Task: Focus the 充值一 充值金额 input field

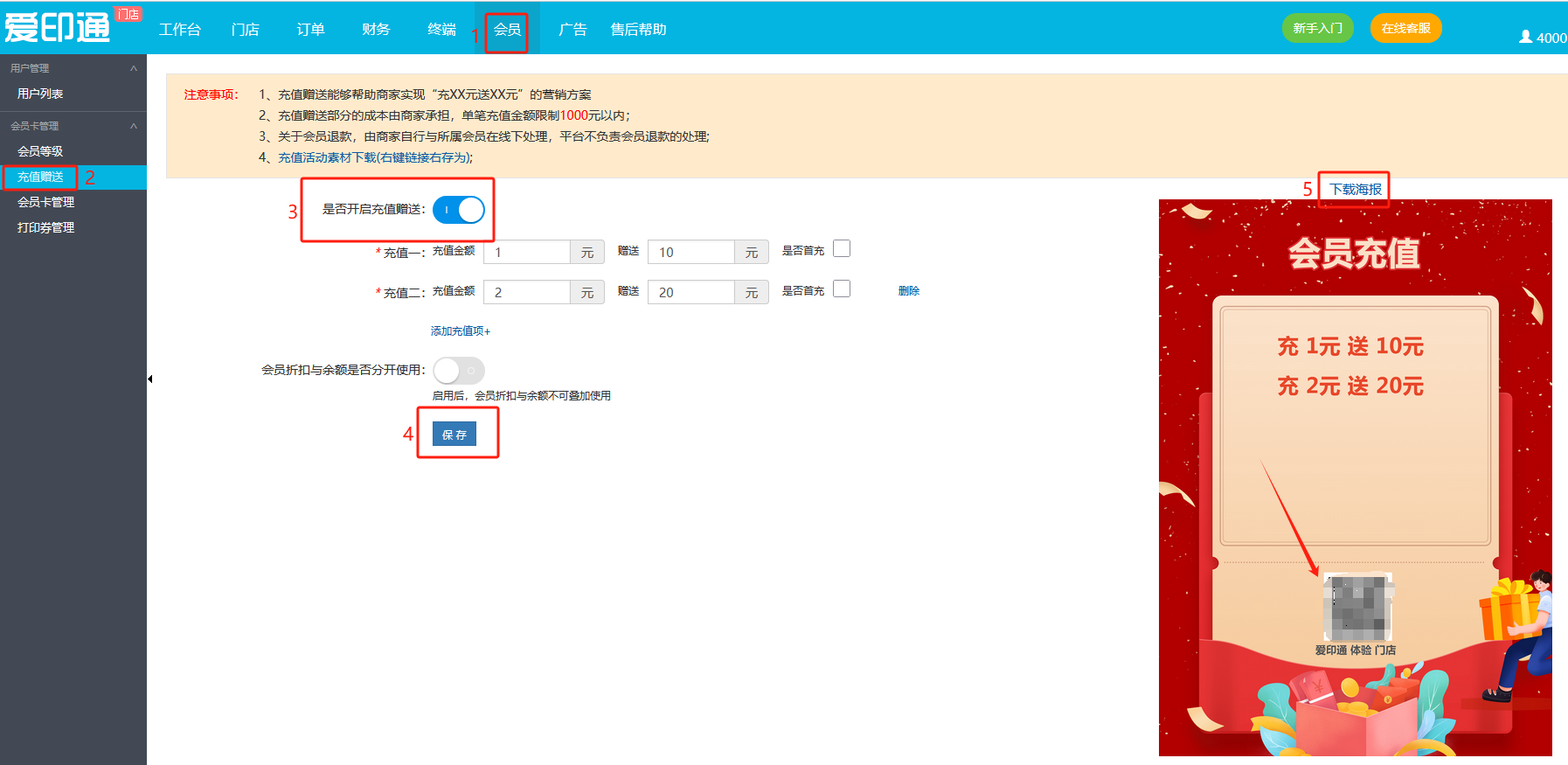Action: (527, 253)
